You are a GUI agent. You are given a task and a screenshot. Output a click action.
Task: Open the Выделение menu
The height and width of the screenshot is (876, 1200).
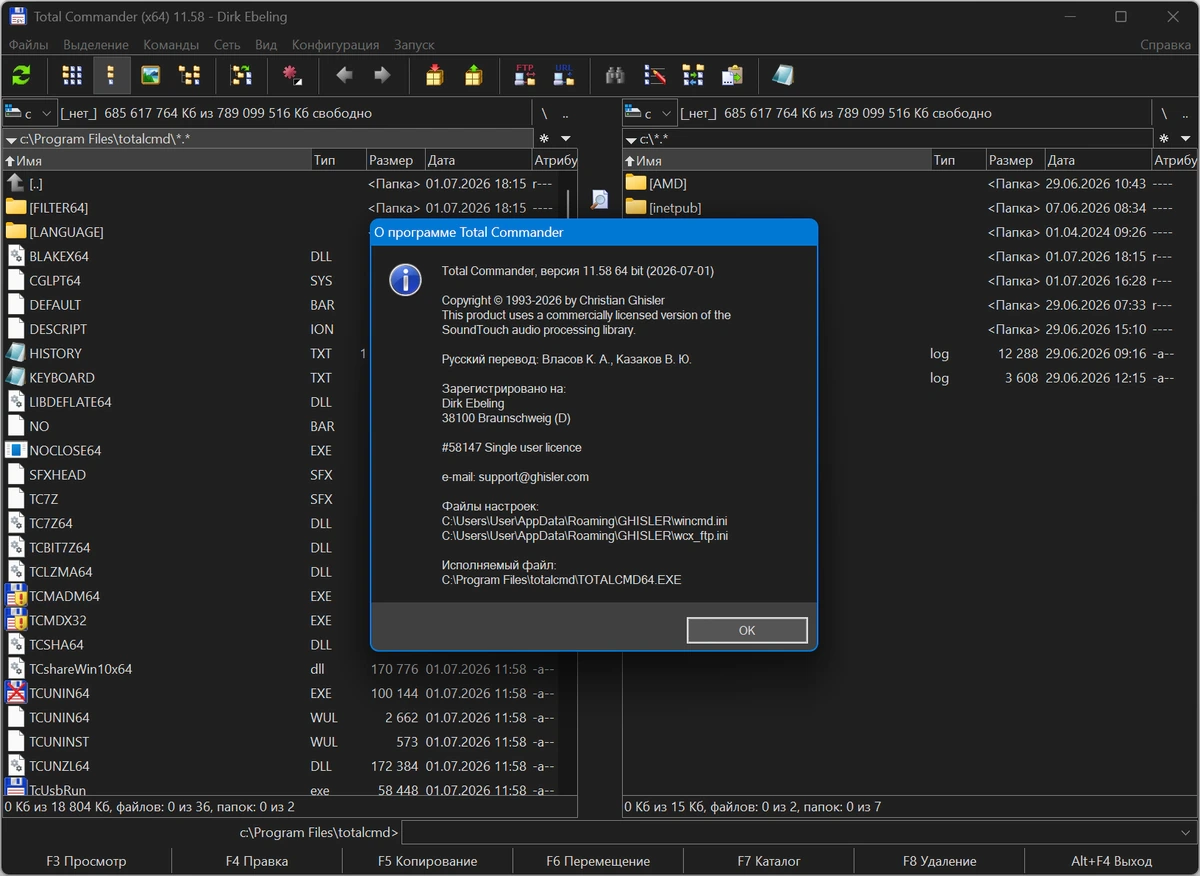coord(96,45)
